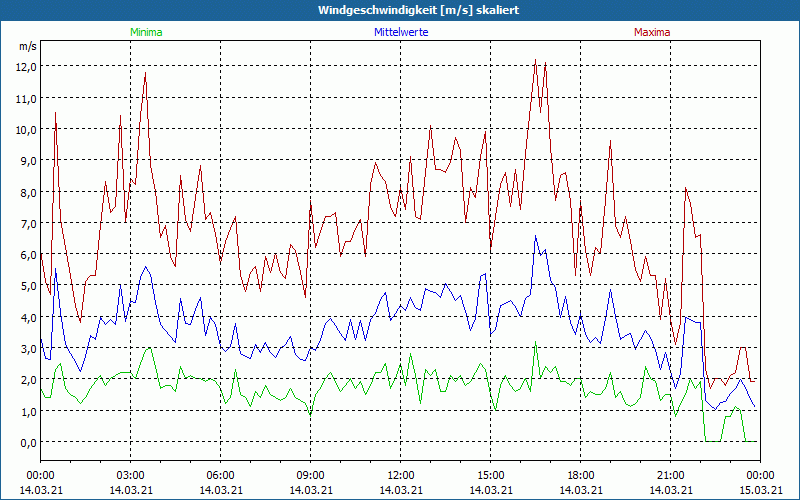Click the 7,0 y-axis label

click(x=30, y=223)
